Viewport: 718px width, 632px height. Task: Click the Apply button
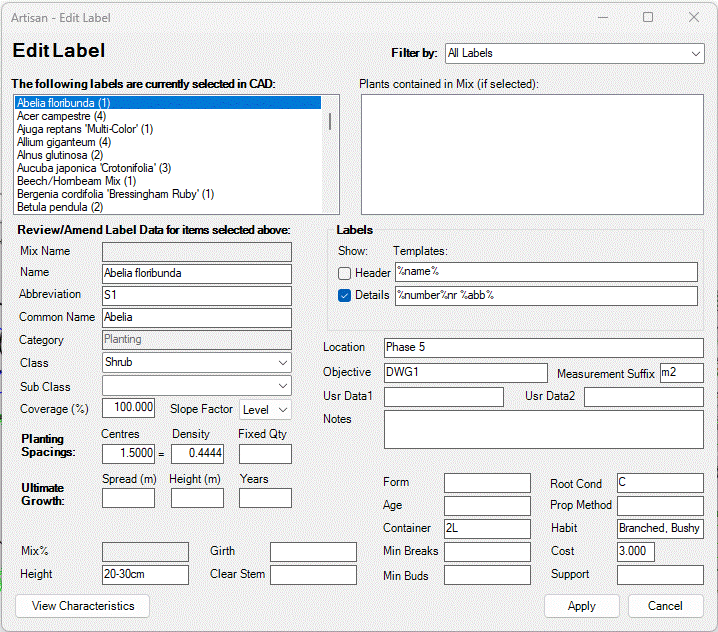coord(581,606)
